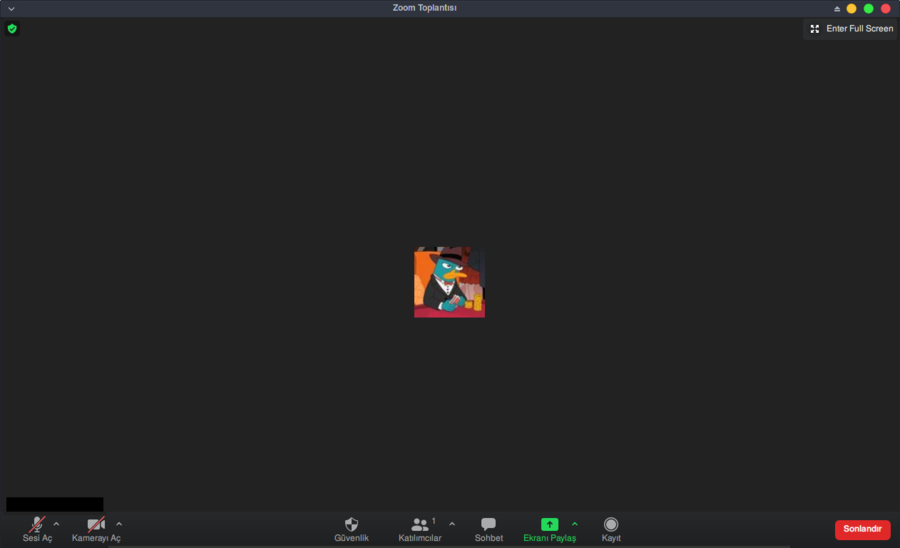End the meeting with Sonlandır

point(862,529)
